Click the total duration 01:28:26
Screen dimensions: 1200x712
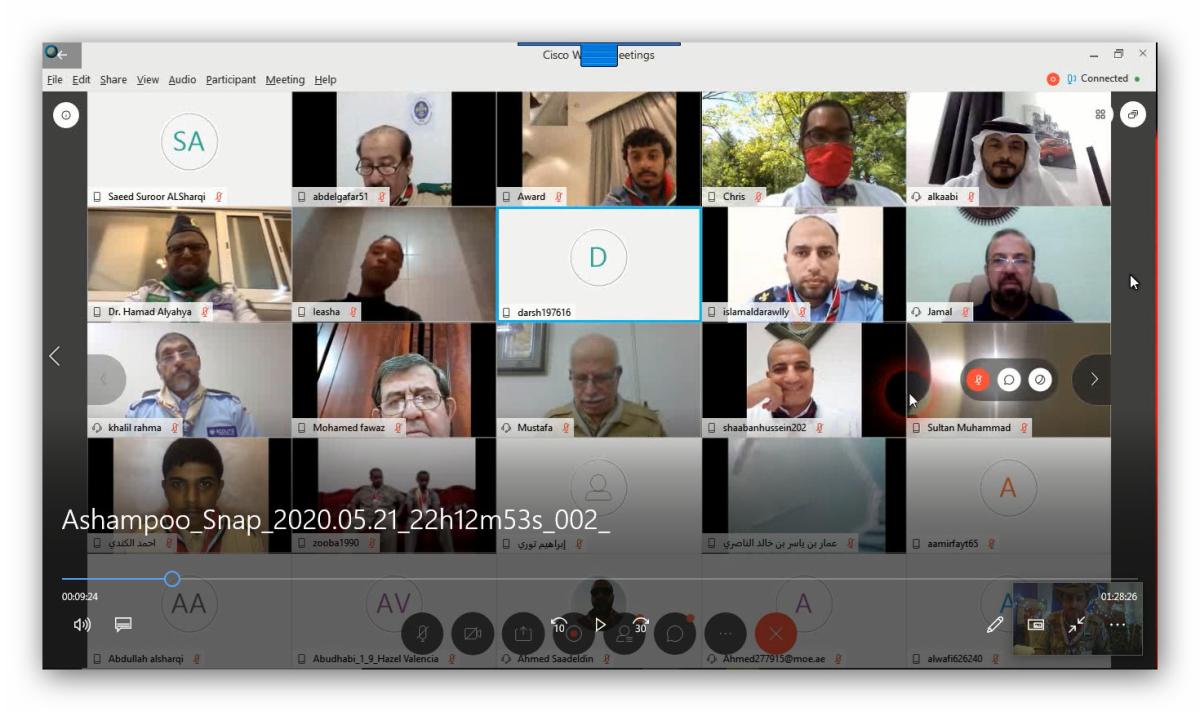pyautogui.click(x=1119, y=597)
